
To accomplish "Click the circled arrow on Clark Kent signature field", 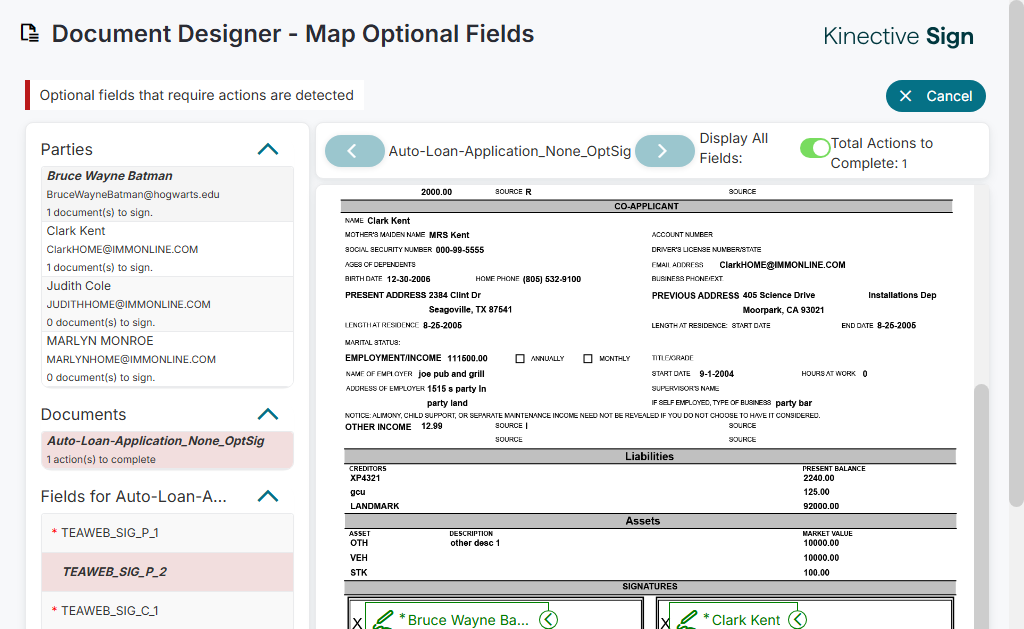I will point(797,619).
